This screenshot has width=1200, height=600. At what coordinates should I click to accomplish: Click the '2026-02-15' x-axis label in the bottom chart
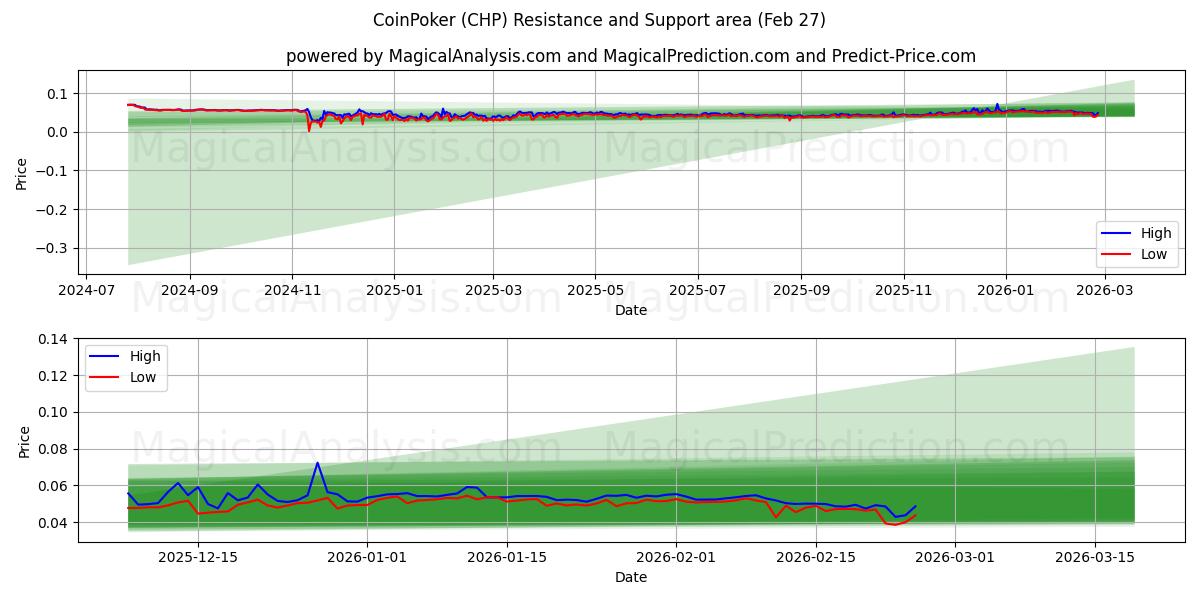coord(816,556)
